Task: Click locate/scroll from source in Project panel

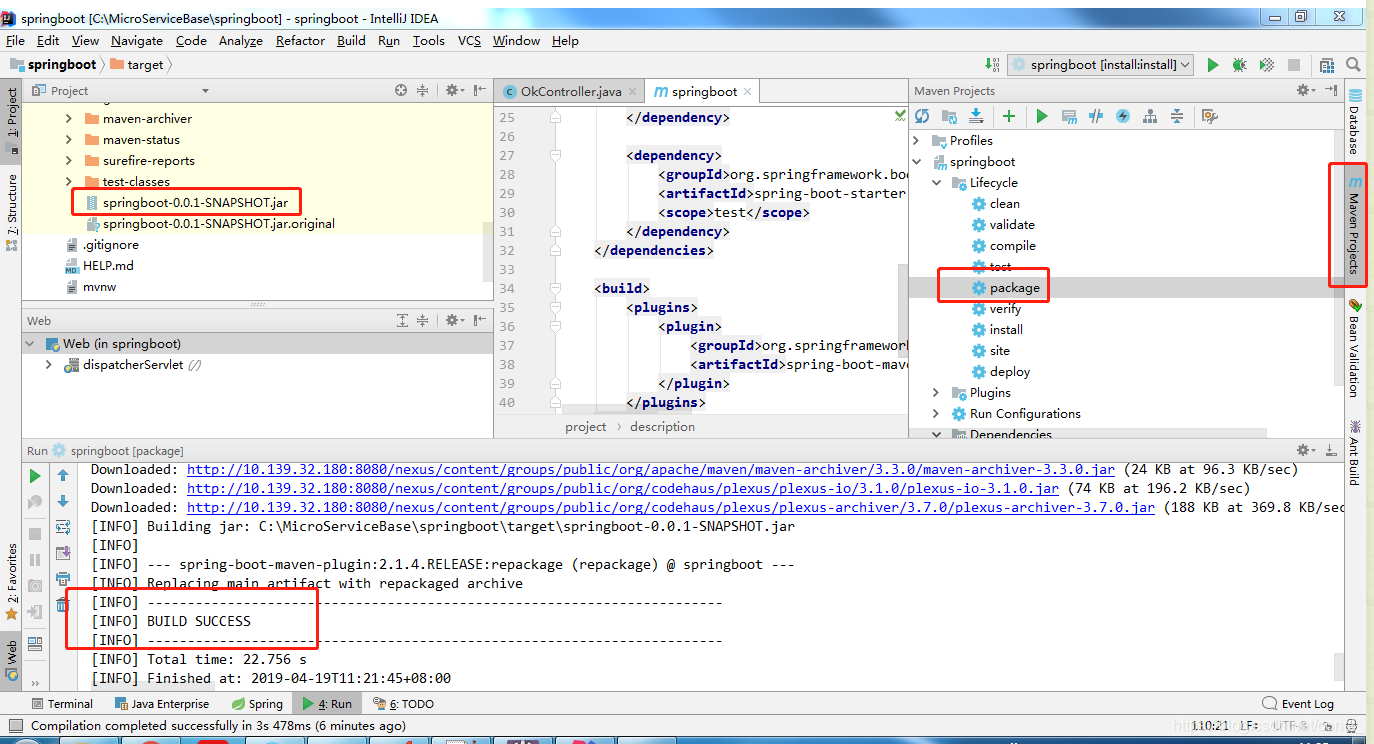Action: click(x=401, y=90)
